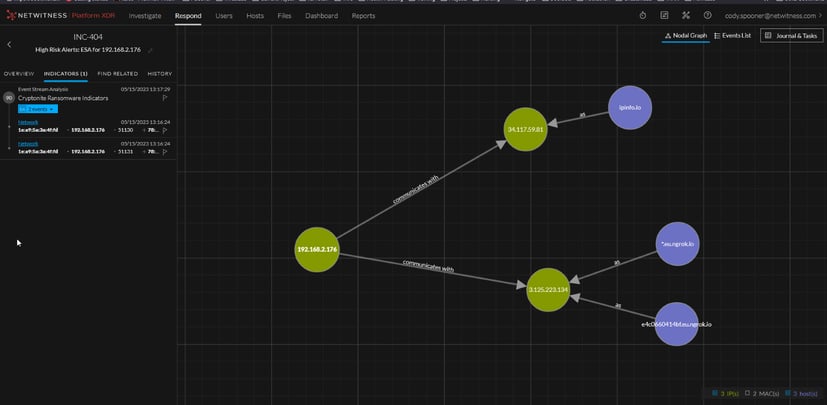
Task: Click the INC-404 incident ID
Action: [x=88, y=37]
